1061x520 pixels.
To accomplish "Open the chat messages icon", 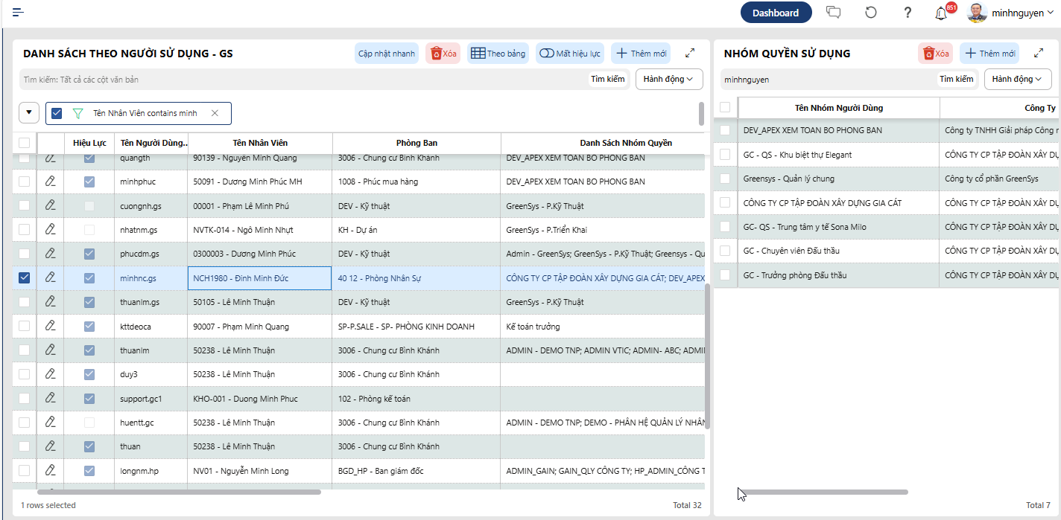I will point(834,12).
